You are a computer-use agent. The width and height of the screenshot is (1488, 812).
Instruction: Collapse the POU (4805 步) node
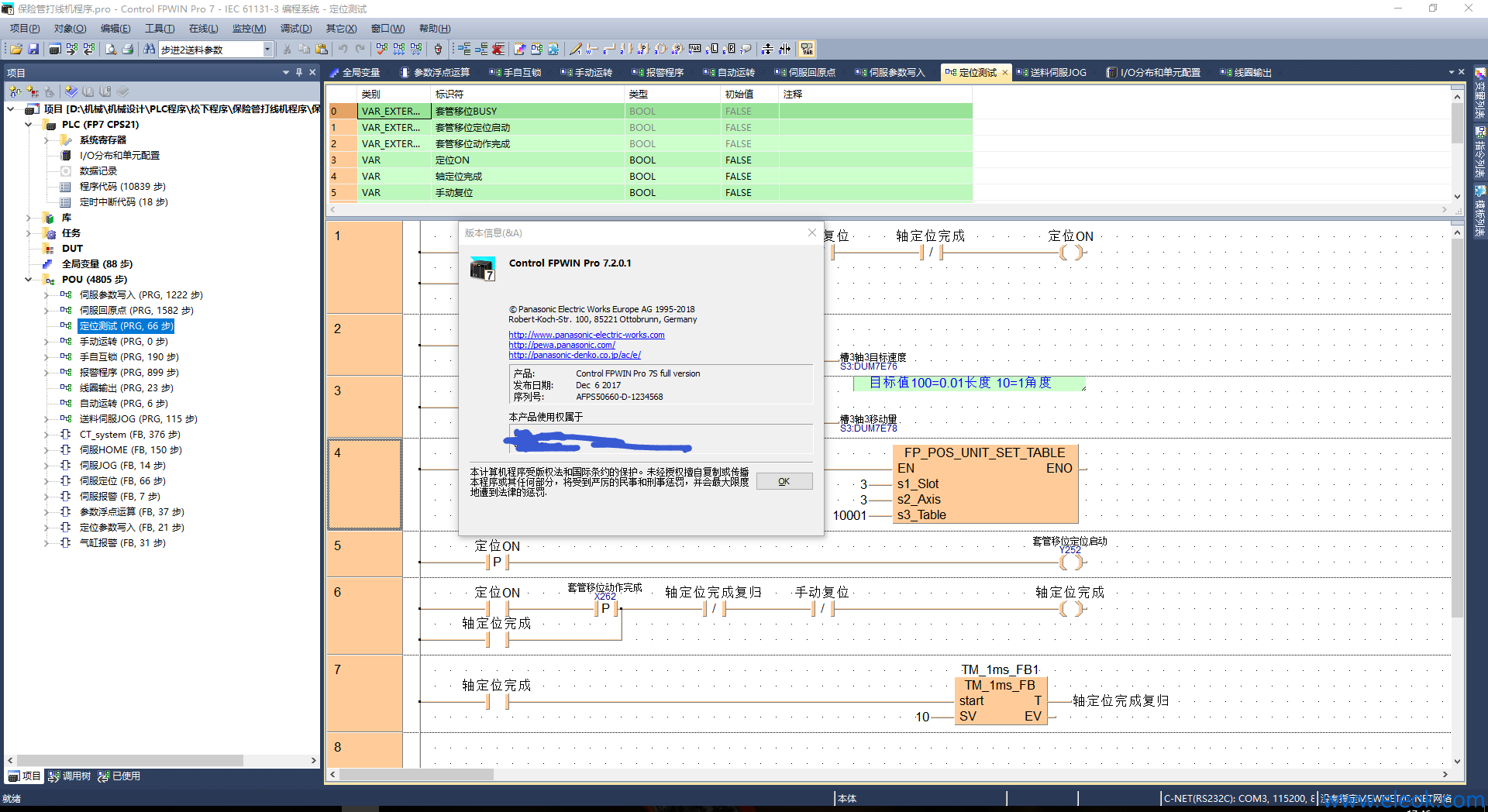[x=29, y=280]
